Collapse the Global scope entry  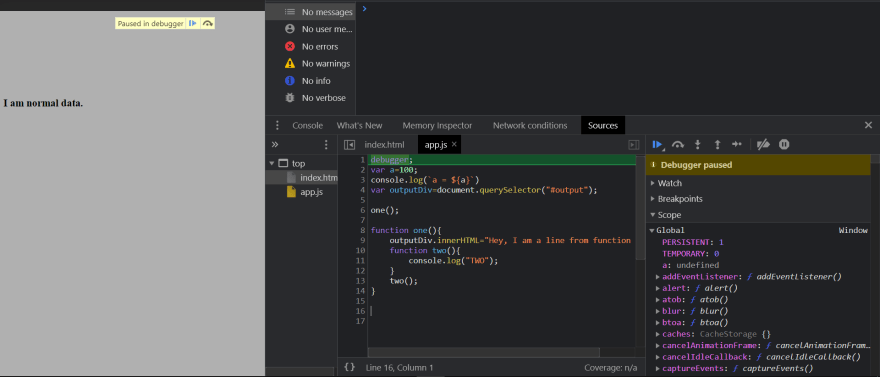(x=652, y=231)
